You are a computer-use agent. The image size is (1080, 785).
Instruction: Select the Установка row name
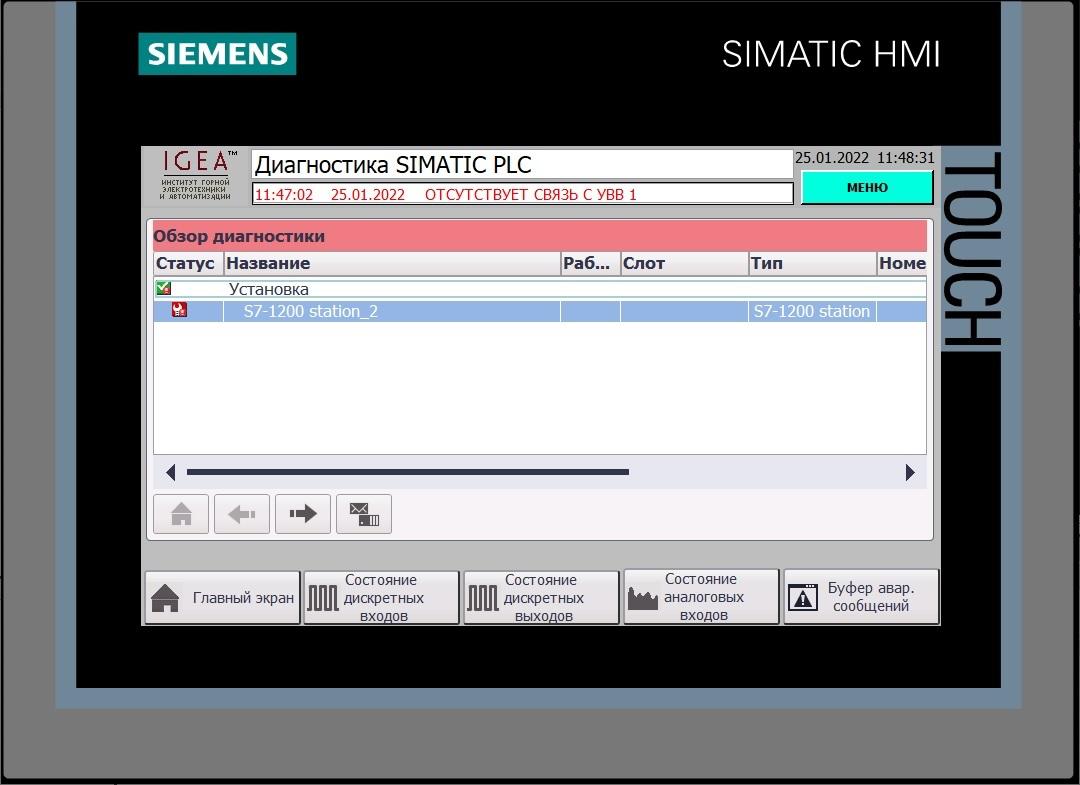269,289
